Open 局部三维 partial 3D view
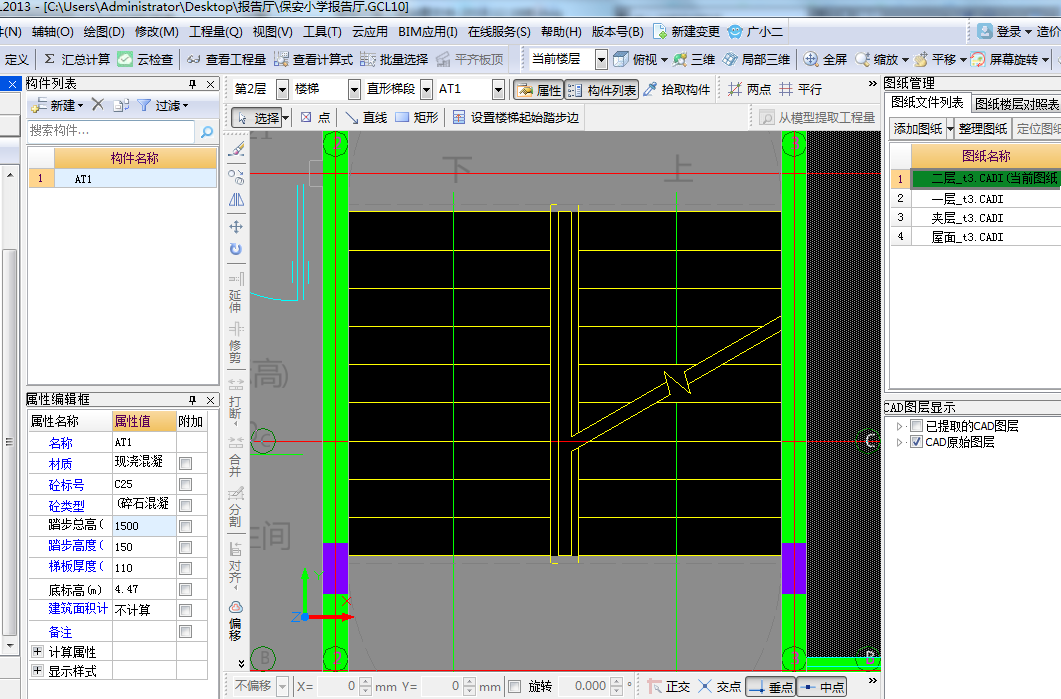This screenshot has height=699, width=1061. click(756, 60)
